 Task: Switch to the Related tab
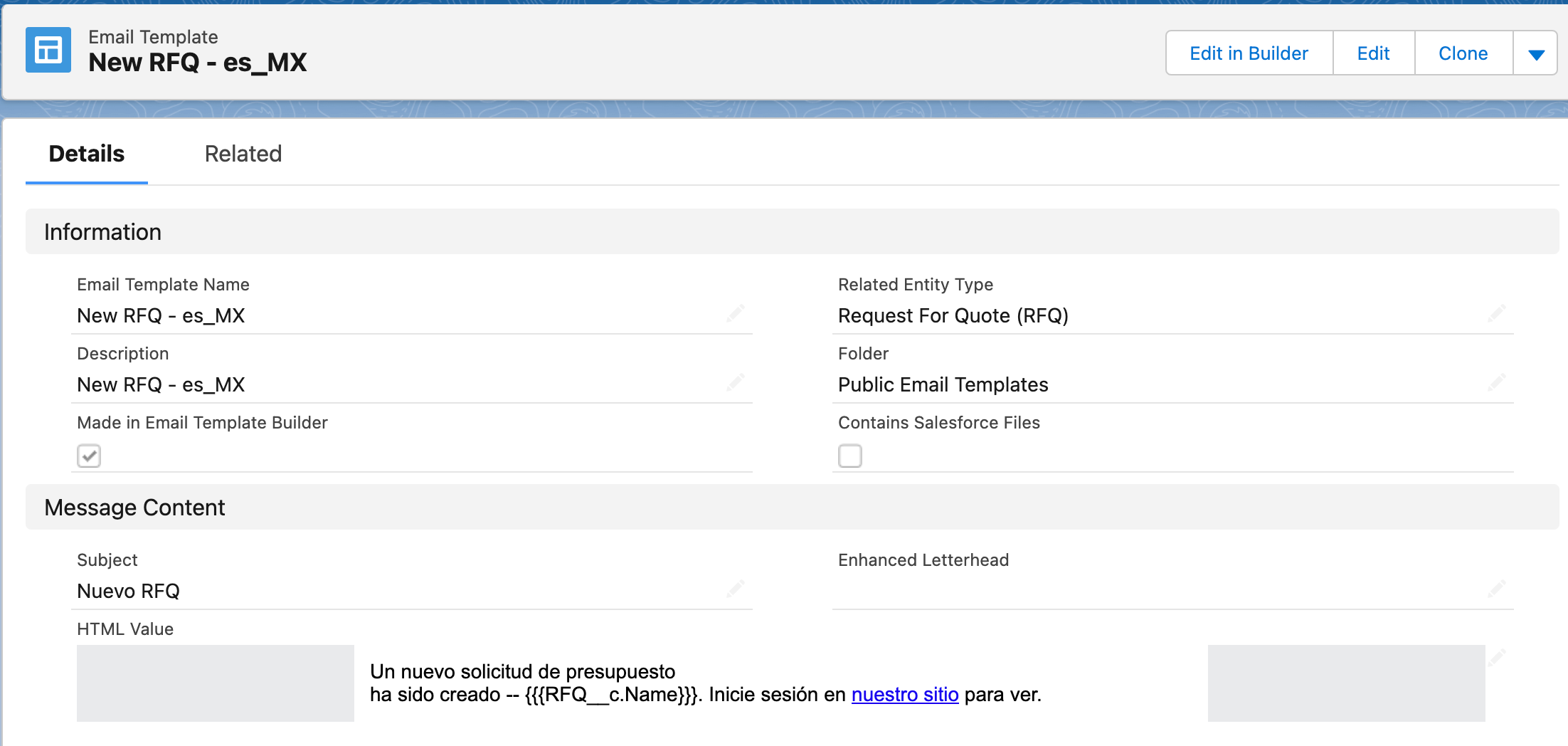(243, 154)
